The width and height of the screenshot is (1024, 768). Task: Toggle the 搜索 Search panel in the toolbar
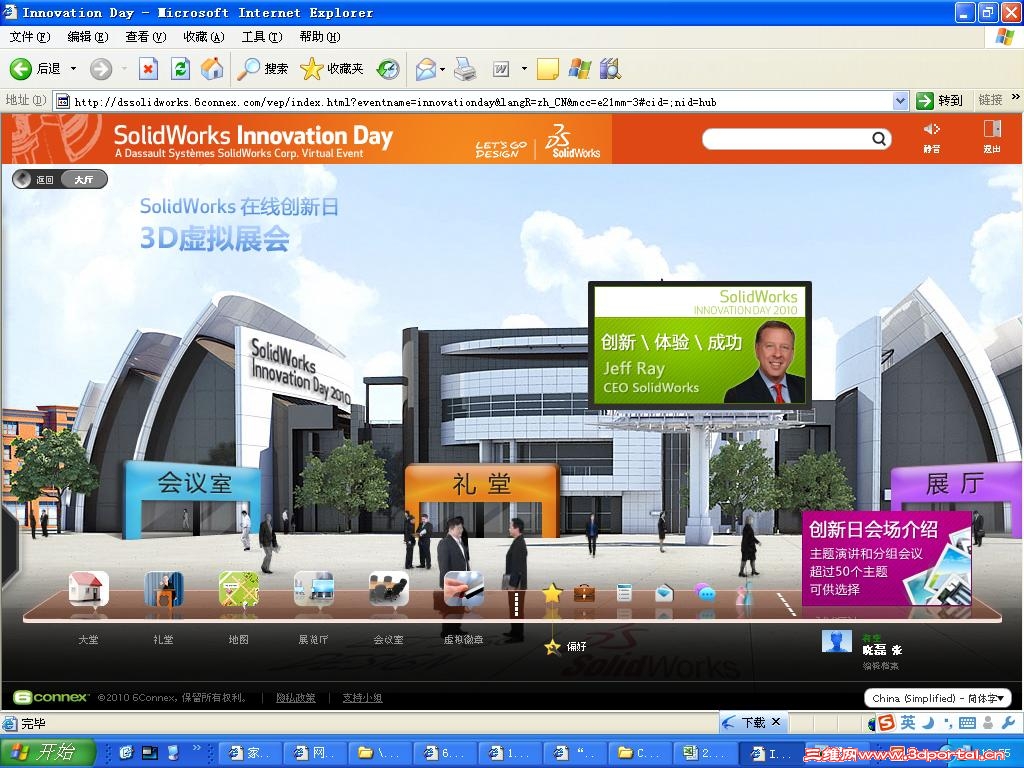[262, 69]
